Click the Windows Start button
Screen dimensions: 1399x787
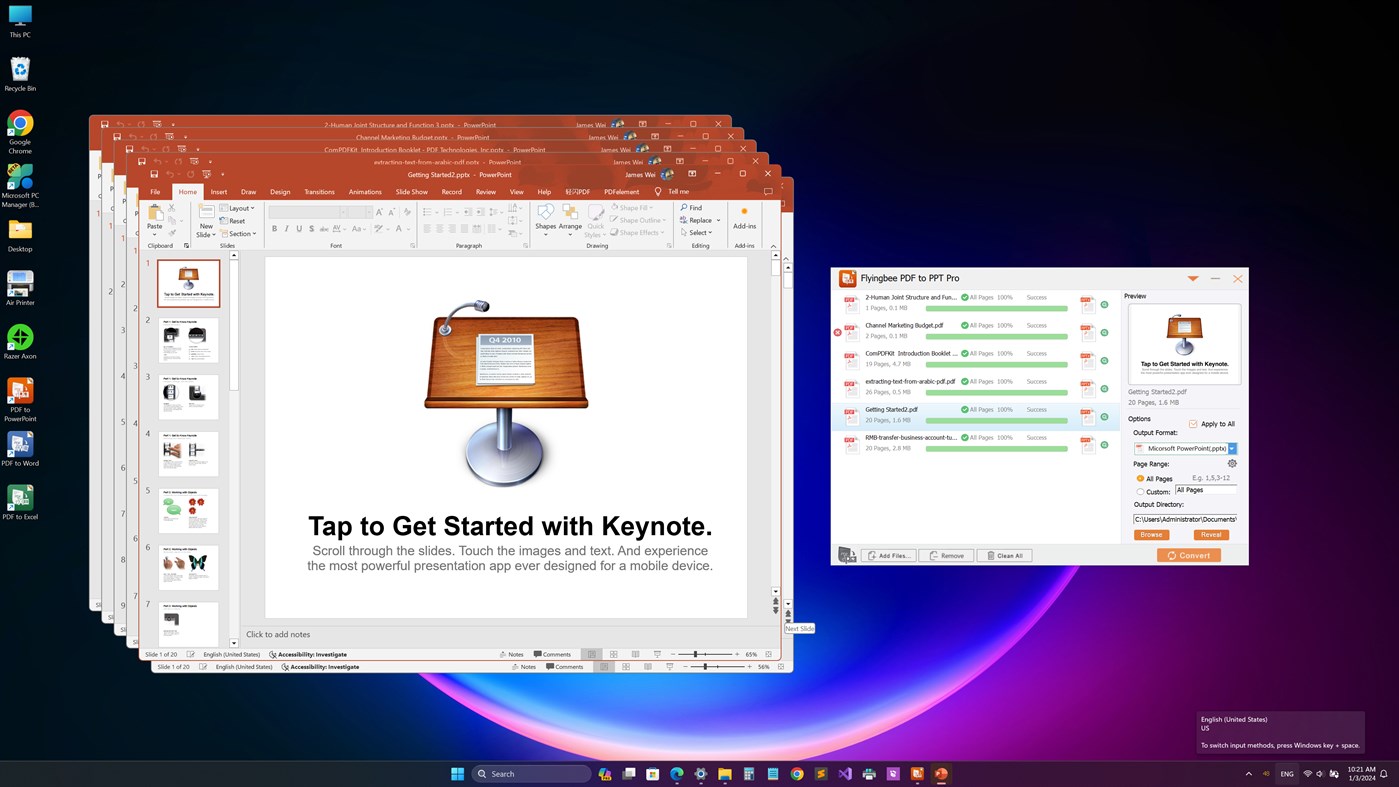click(x=457, y=774)
